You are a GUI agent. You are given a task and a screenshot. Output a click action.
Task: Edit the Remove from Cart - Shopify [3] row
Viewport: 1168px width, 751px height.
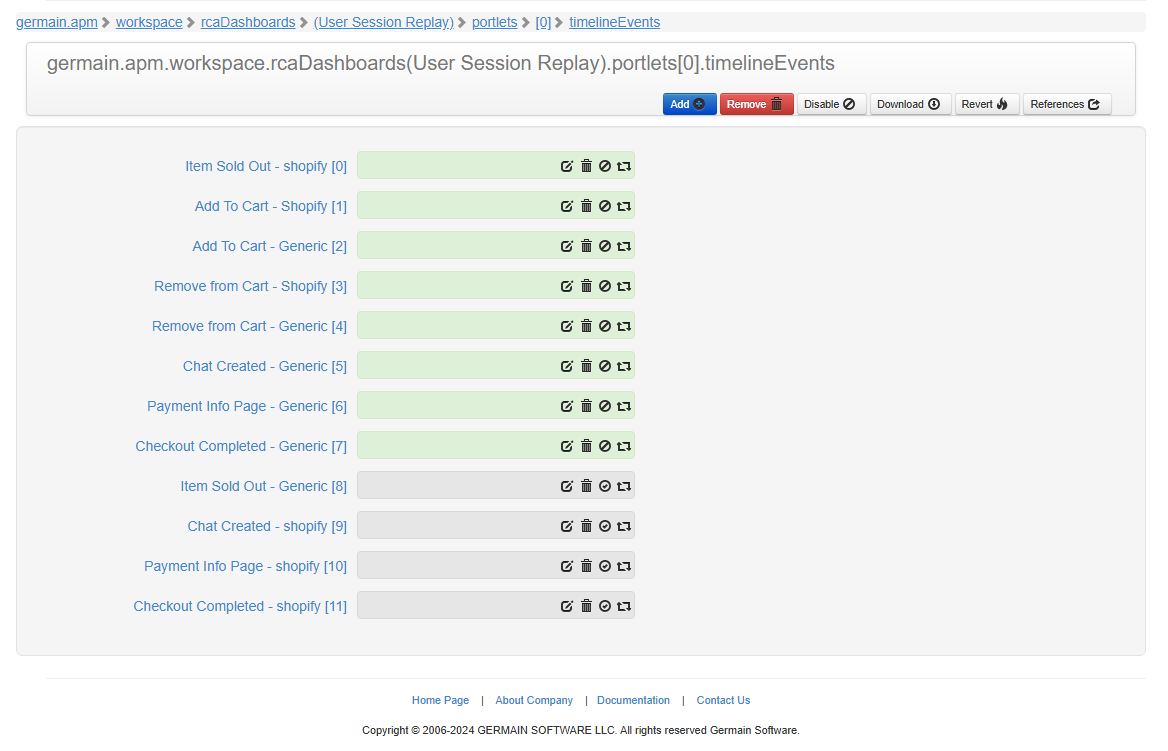click(567, 286)
